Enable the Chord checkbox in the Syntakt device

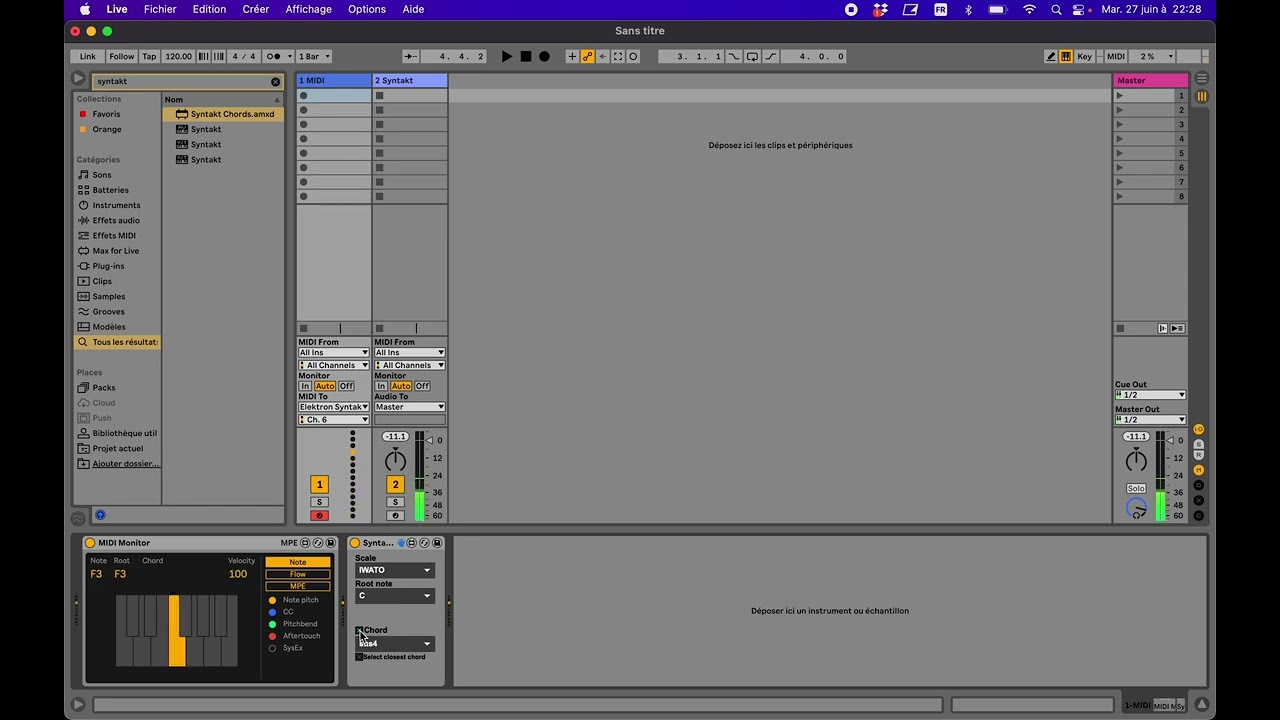(360, 630)
